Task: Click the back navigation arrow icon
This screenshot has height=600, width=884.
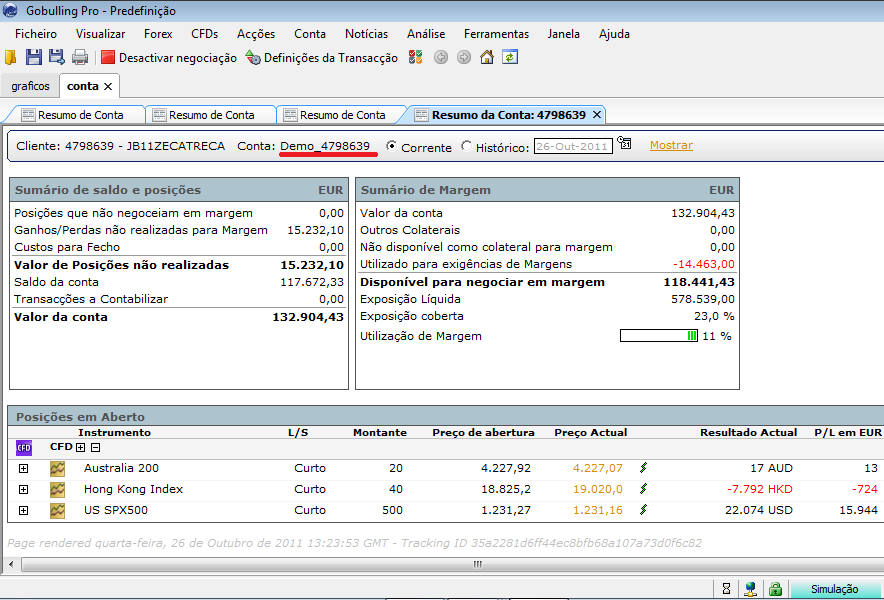Action: click(x=441, y=57)
